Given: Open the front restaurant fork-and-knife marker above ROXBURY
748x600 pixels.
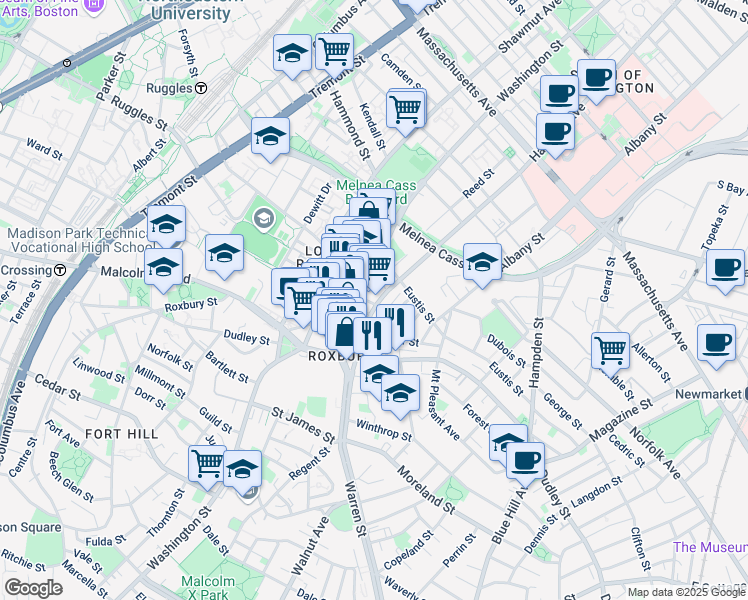Looking at the screenshot, I should click(x=372, y=337).
